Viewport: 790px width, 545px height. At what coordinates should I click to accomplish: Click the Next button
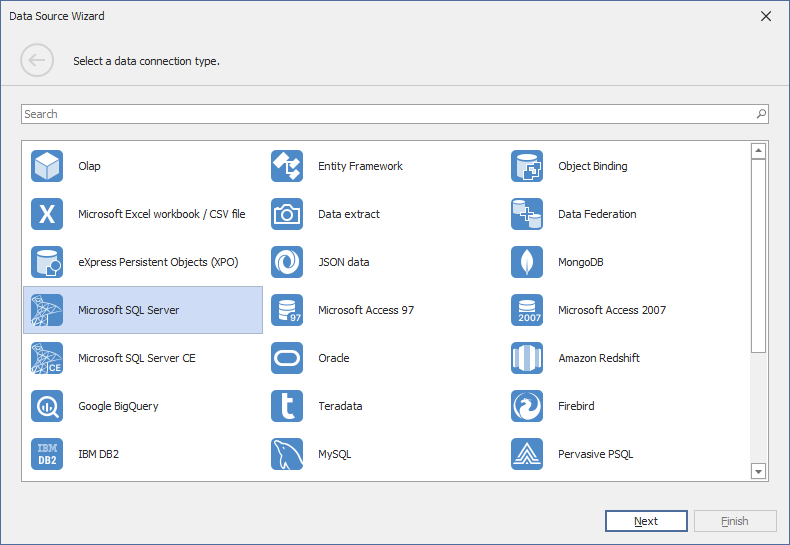point(646,521)
